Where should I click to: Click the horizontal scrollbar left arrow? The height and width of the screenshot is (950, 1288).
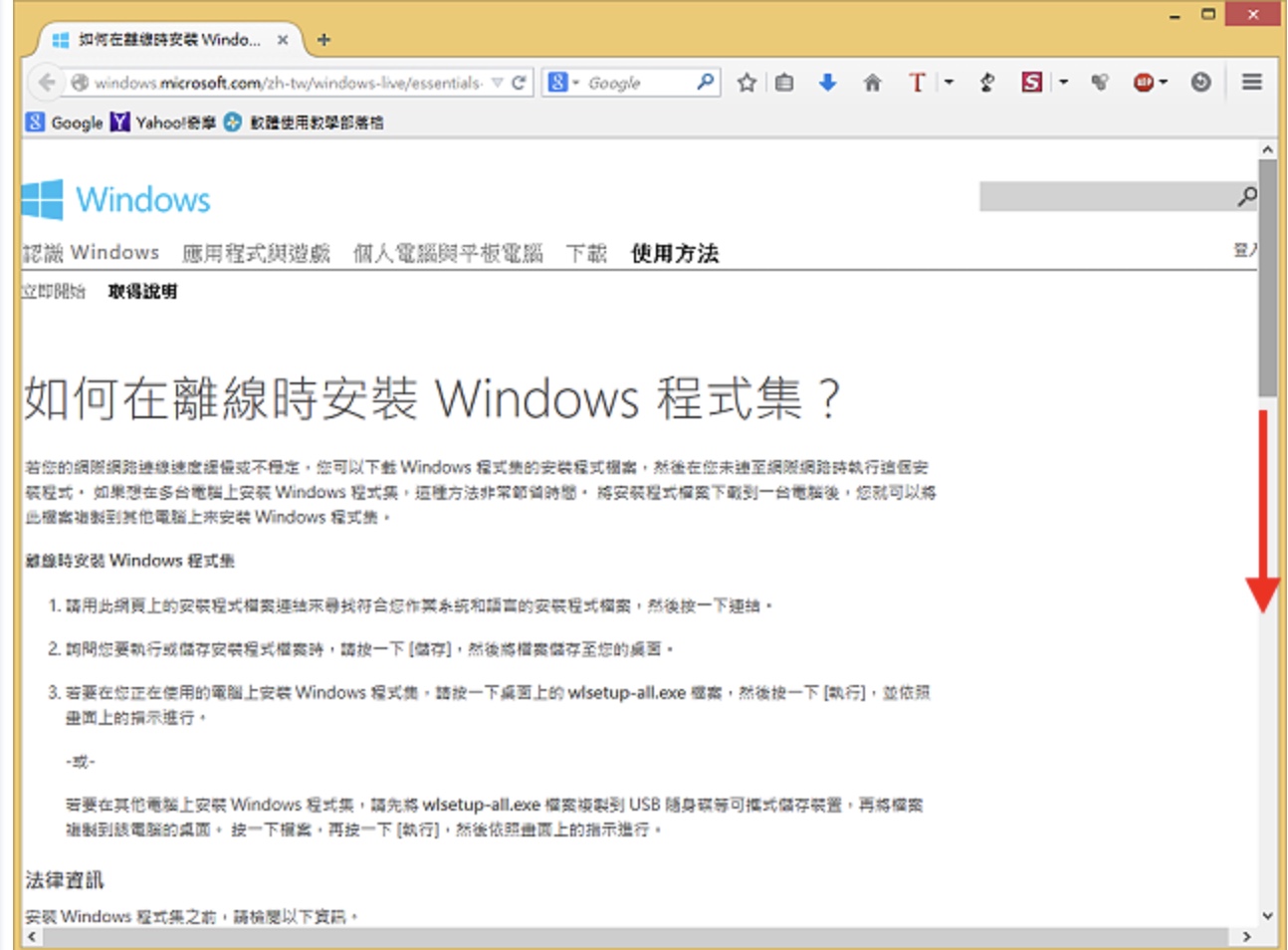click(x=32, y=937)
